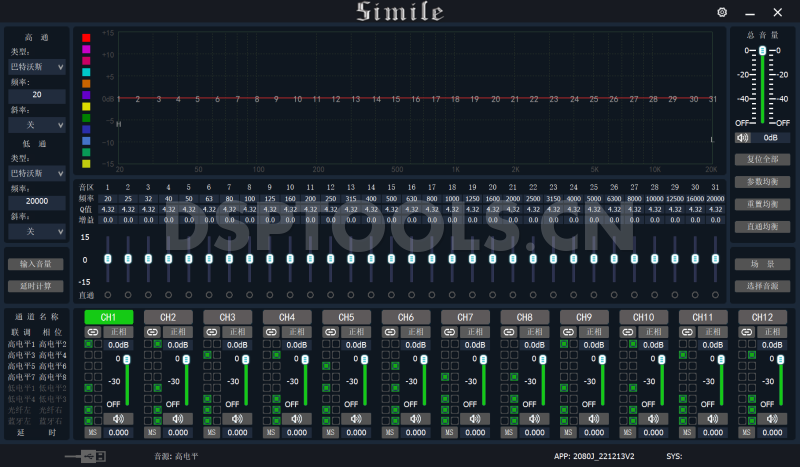Mute CH12 using the speaker icon

[x=773, y=419]
